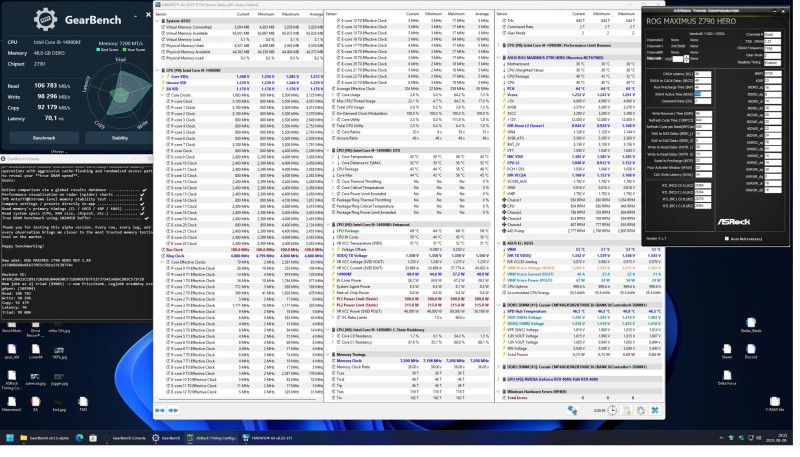
Task: Select the 100%.jpg desktop file
Action: [59, 353]
